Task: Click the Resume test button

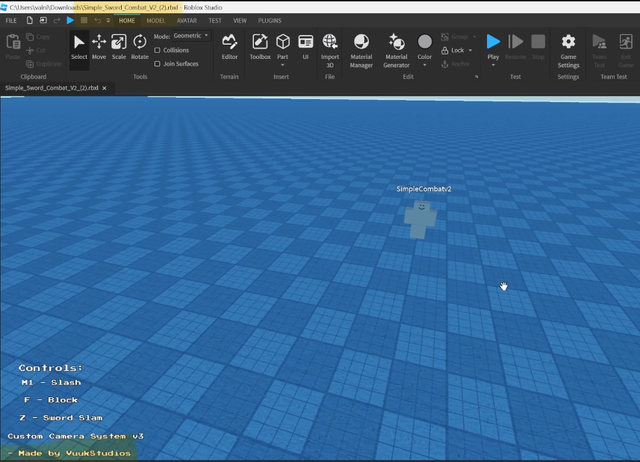Action: (x=516, y=47)
